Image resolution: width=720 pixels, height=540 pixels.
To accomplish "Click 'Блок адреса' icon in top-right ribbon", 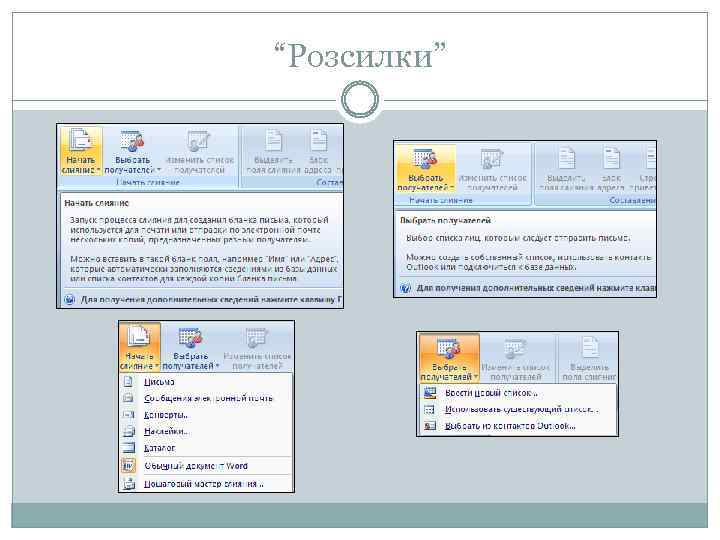I will pyautogui.click(x=611, y=158).
